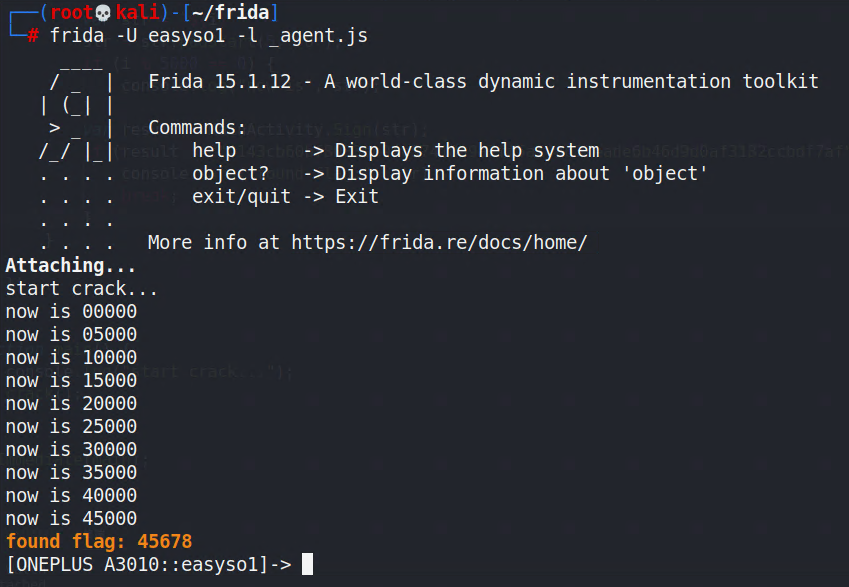Click the 'now is 25000' line
Image resolution: width=849 pixels, height=587 pixels.
[x=71, y=426]
